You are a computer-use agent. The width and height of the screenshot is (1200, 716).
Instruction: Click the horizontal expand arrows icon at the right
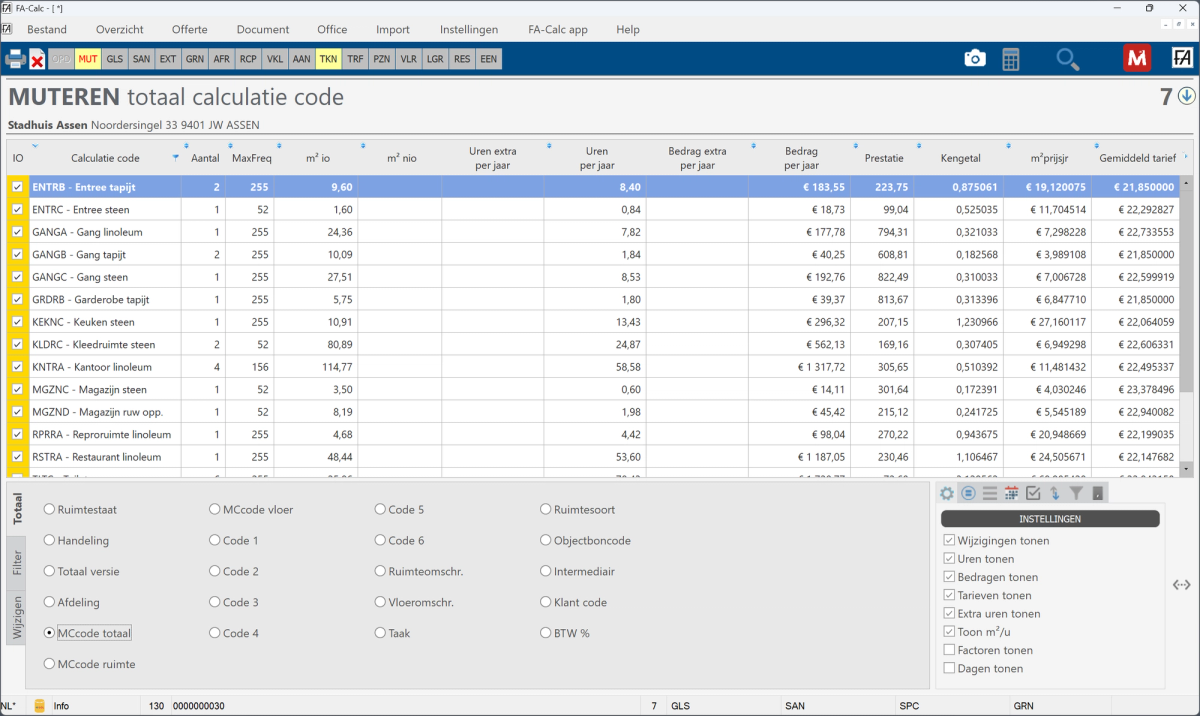[x=1182, y=585]
